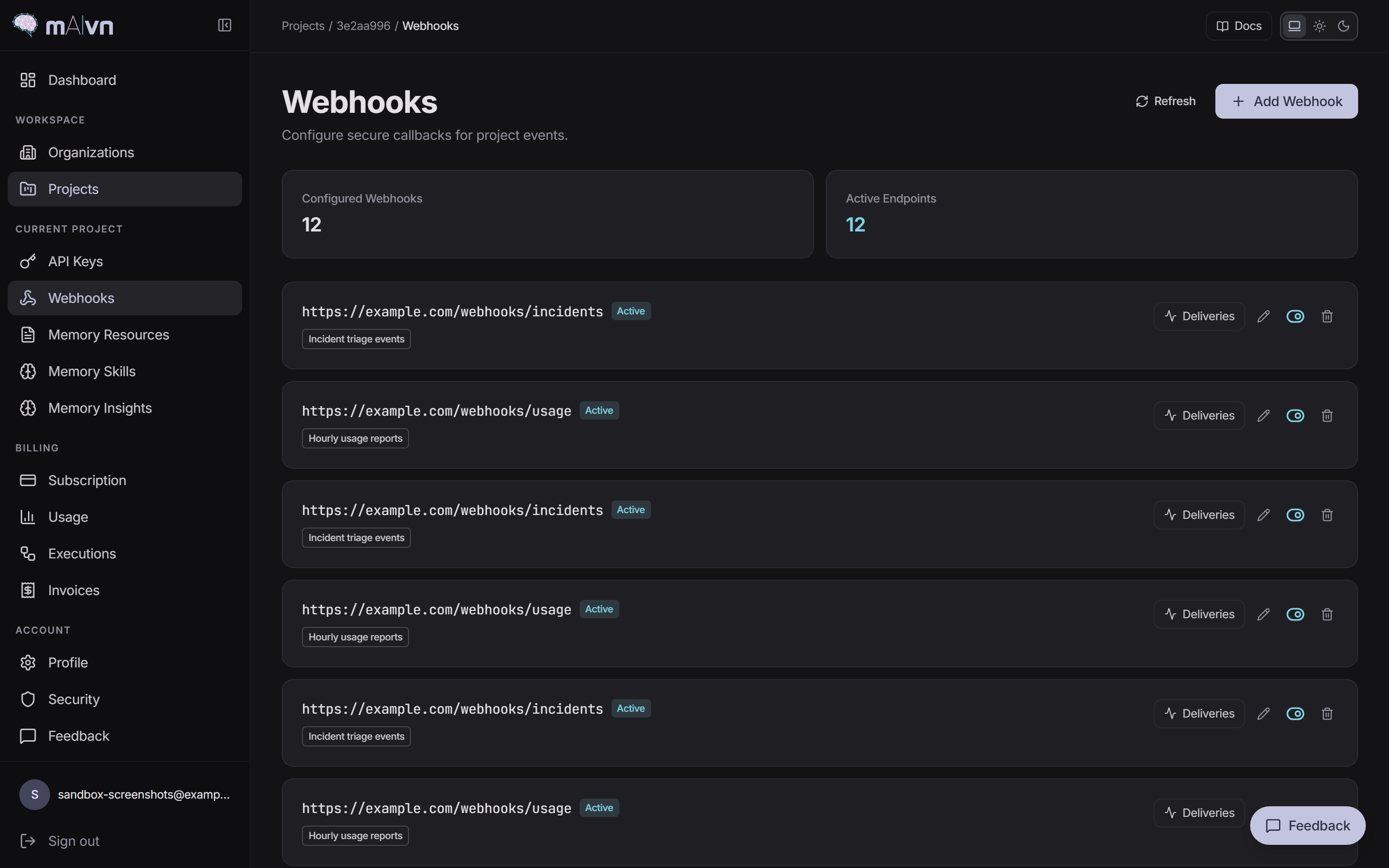The height and width of the screenshot is (868, 1389).
Task: Switch to light theme
Action: pyautogui.click(x=1320, y=26)
